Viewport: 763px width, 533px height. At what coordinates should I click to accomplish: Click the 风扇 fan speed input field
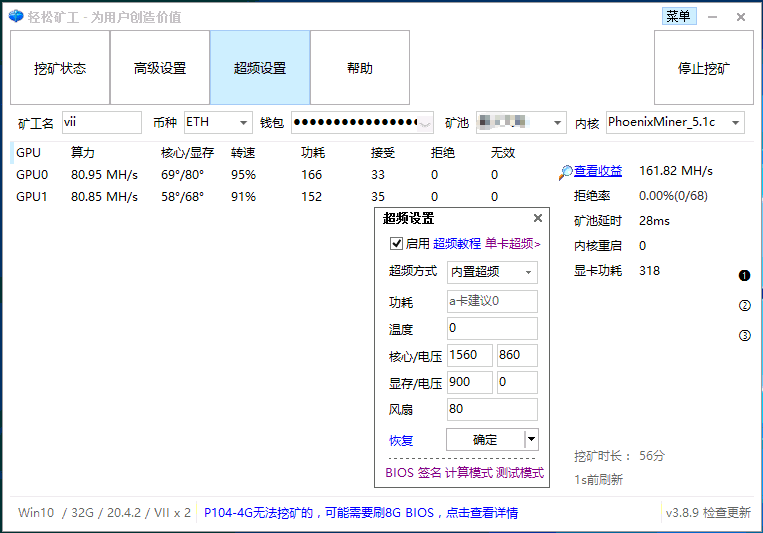pos(492,409)
